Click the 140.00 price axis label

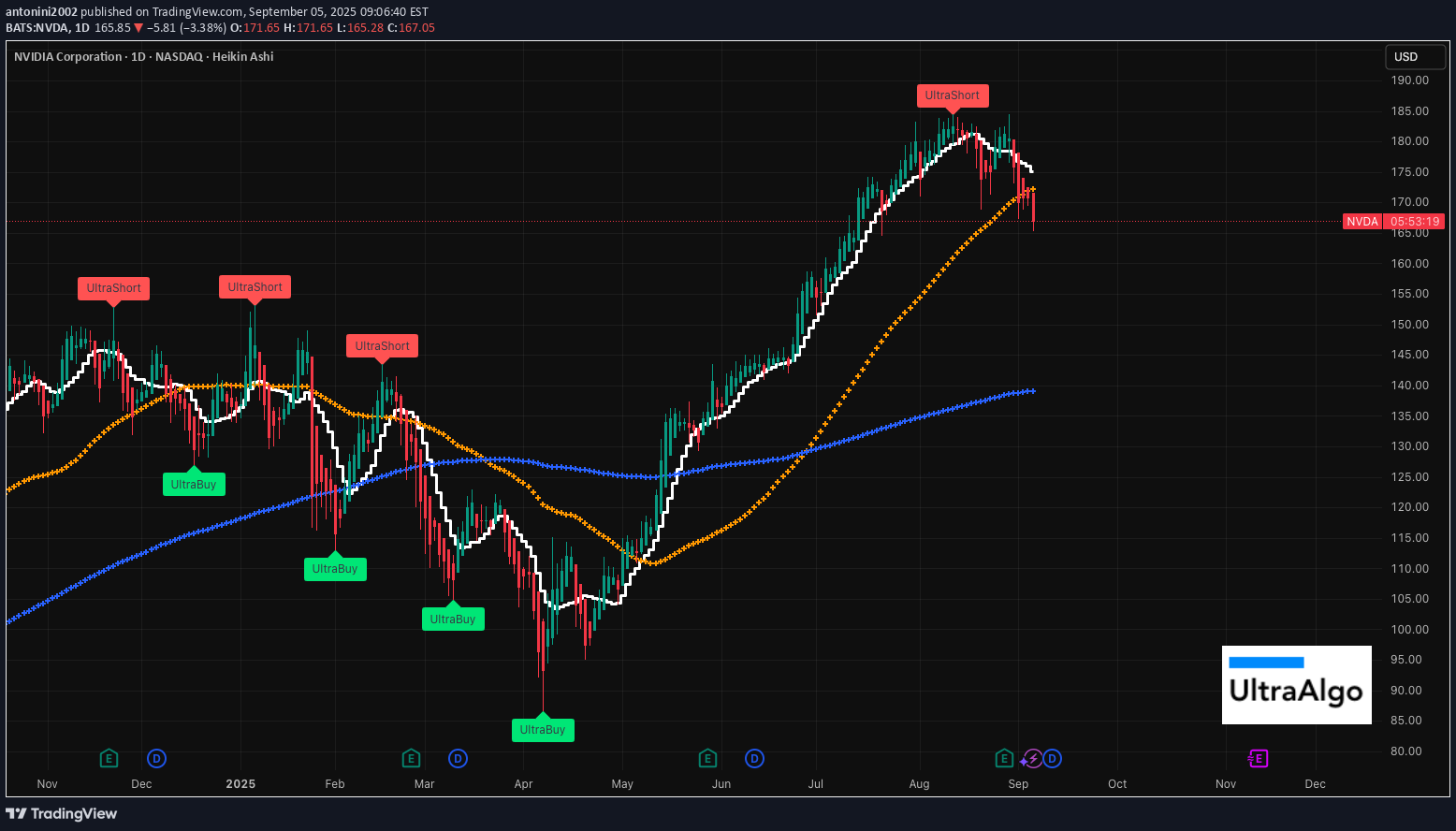point(1410,386)
